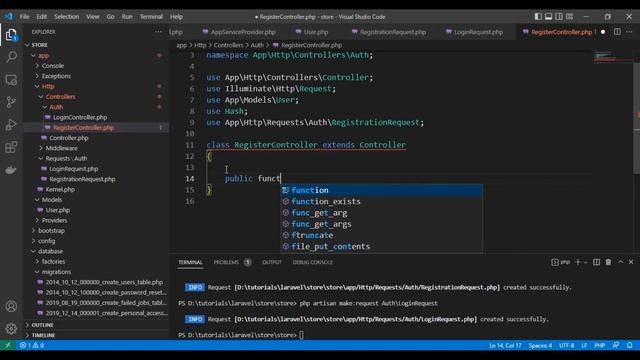Click remote window indicator in status bar
This screenshot has width=640, height=360.
[x=7, y=345]
